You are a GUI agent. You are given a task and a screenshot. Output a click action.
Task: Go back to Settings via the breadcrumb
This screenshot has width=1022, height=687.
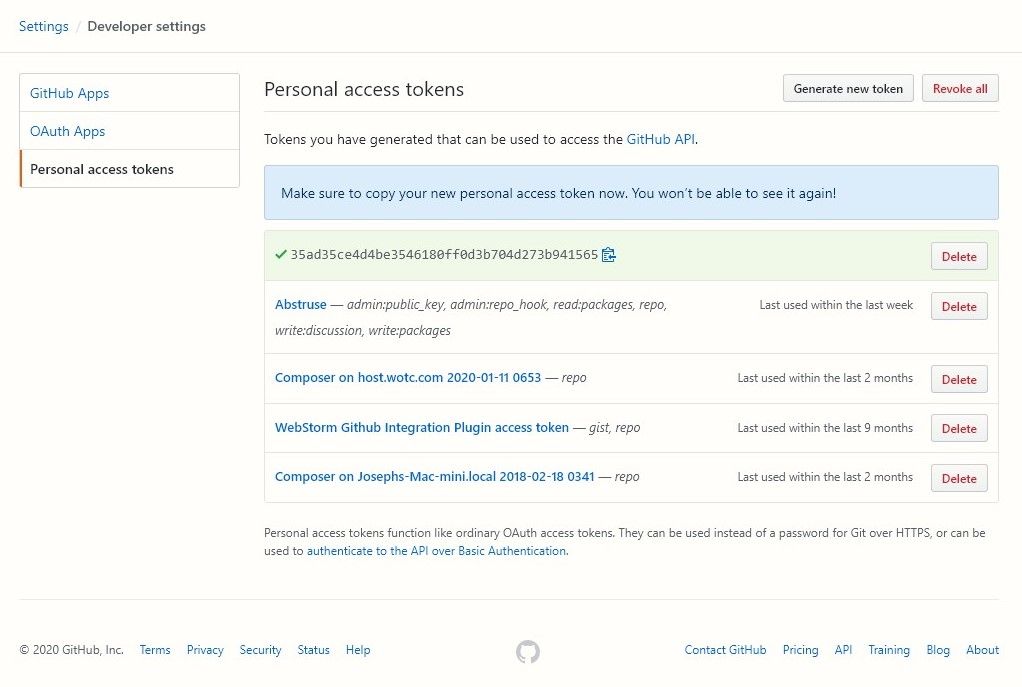pyautogui.click(x=44, y=26)
